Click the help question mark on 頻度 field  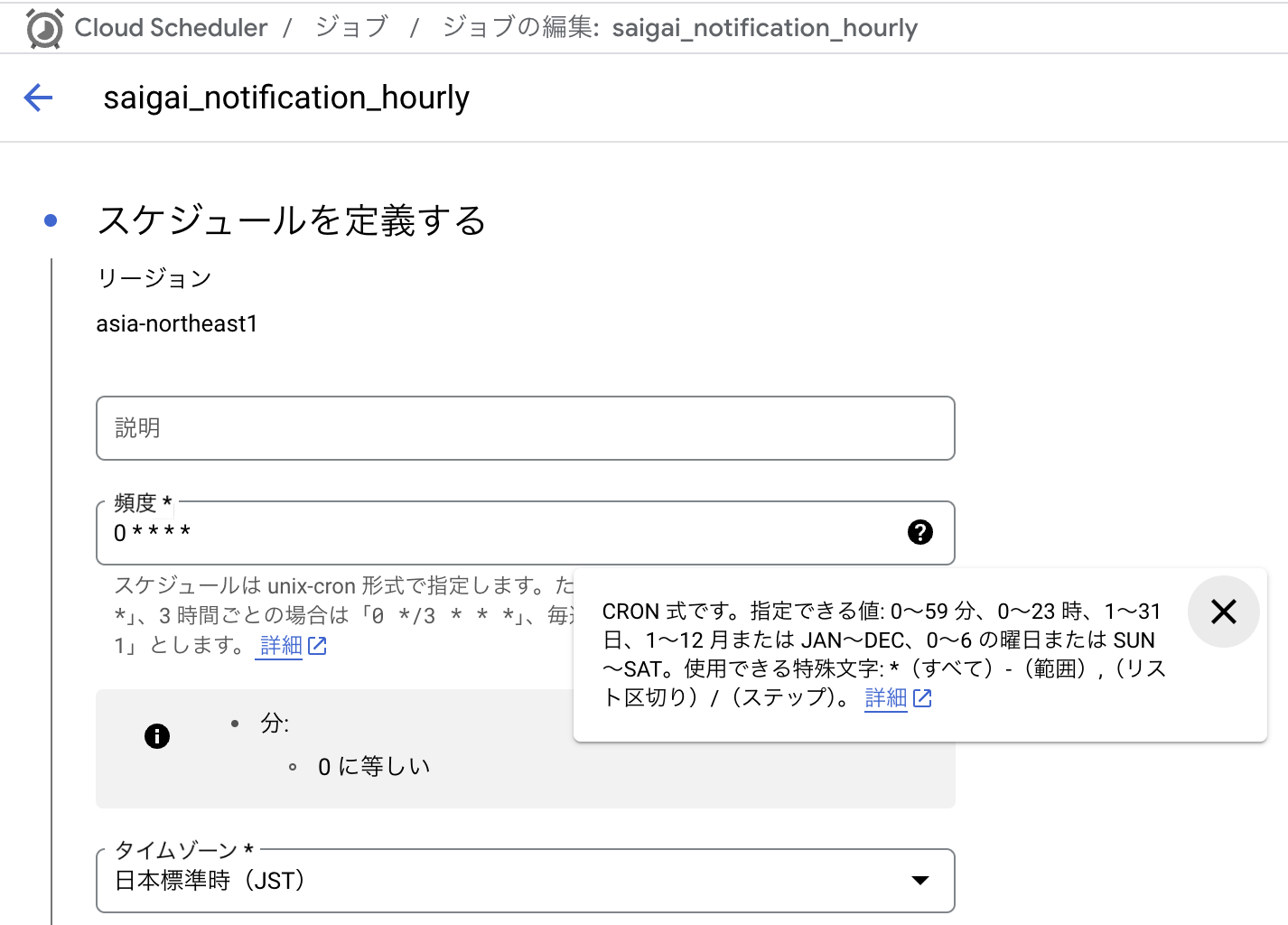point(919,532)
